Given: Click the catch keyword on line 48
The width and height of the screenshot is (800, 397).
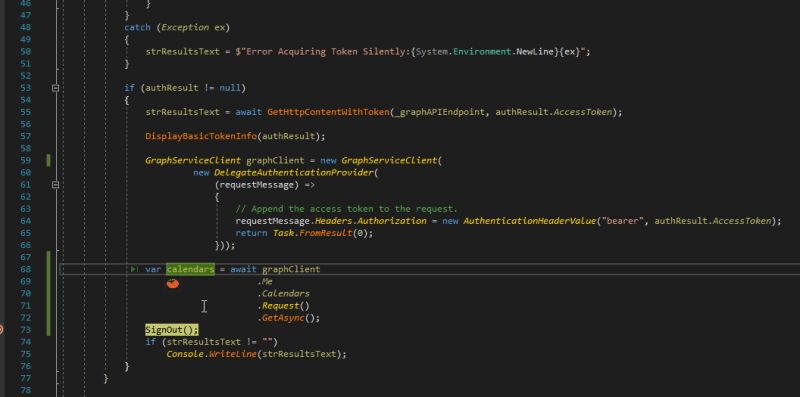Looking at the screenshot, I should tap(138, 27).
